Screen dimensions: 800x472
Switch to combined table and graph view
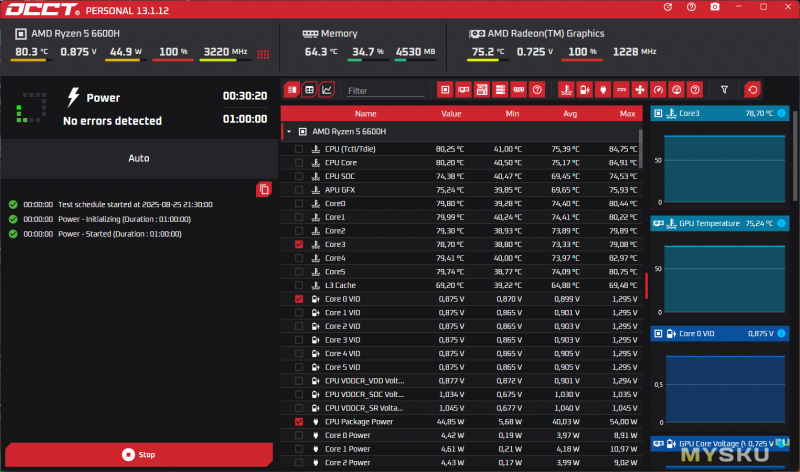tap(292, 90)
